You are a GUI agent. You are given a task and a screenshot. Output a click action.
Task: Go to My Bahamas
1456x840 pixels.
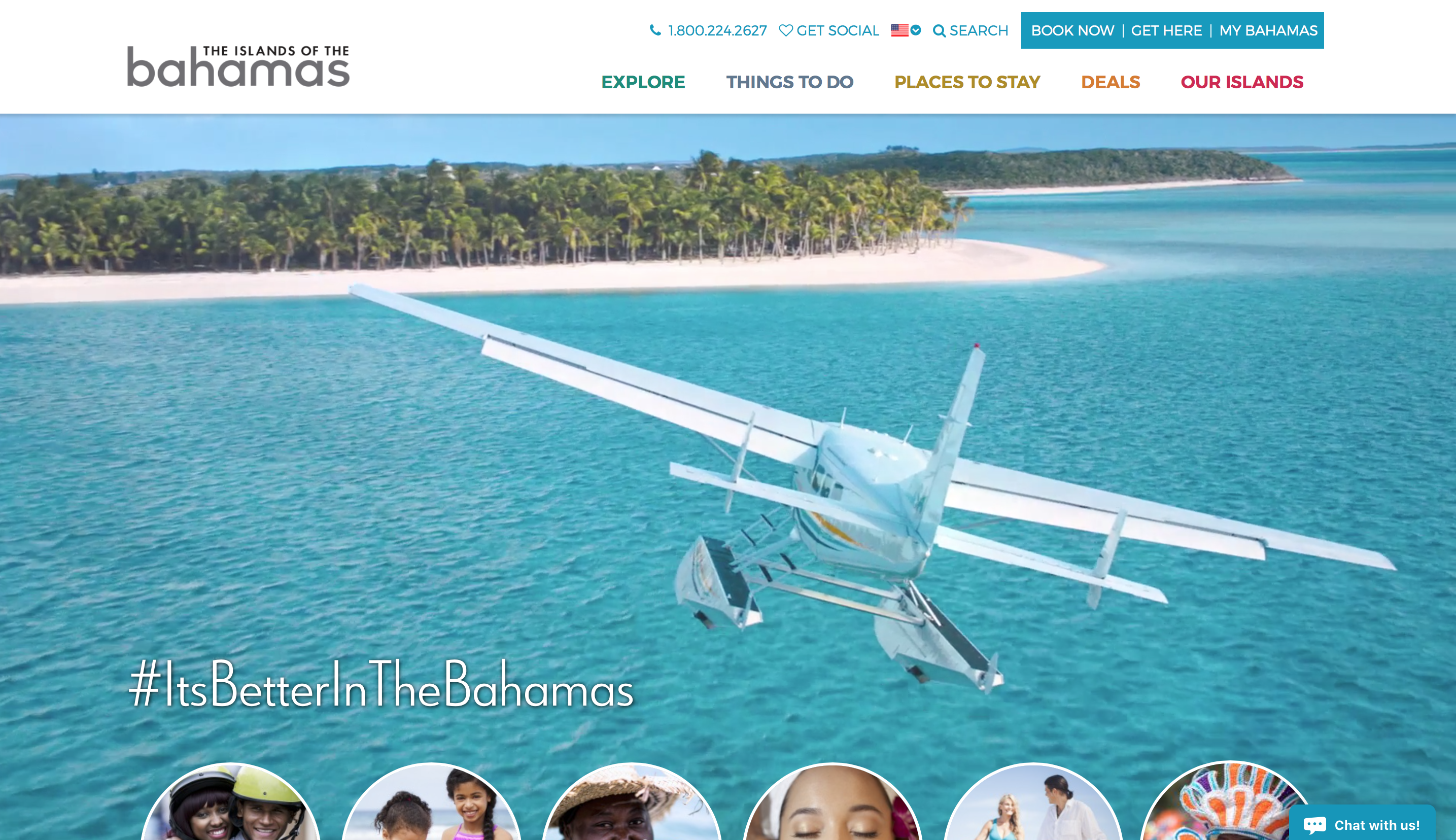pos(1268,30)
